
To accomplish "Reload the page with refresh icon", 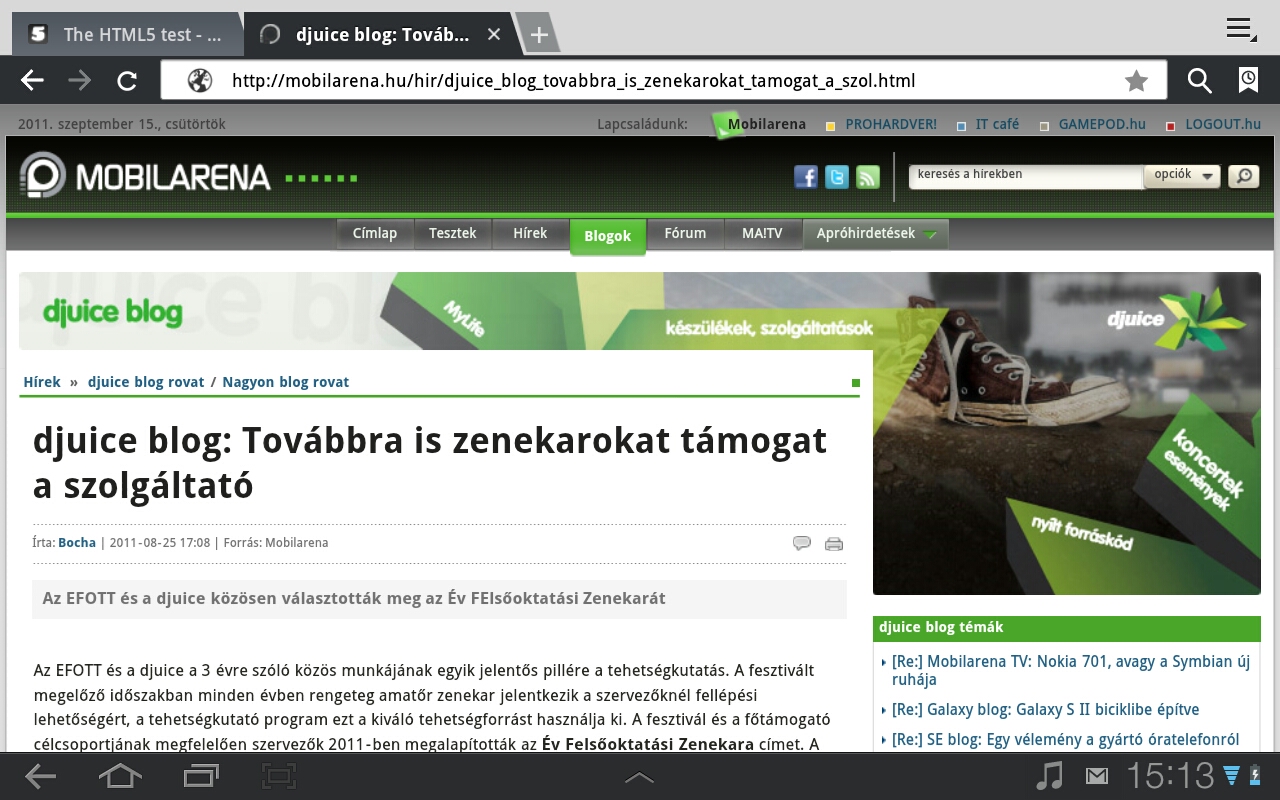I will pyautogui.click(x=127, y=81).
